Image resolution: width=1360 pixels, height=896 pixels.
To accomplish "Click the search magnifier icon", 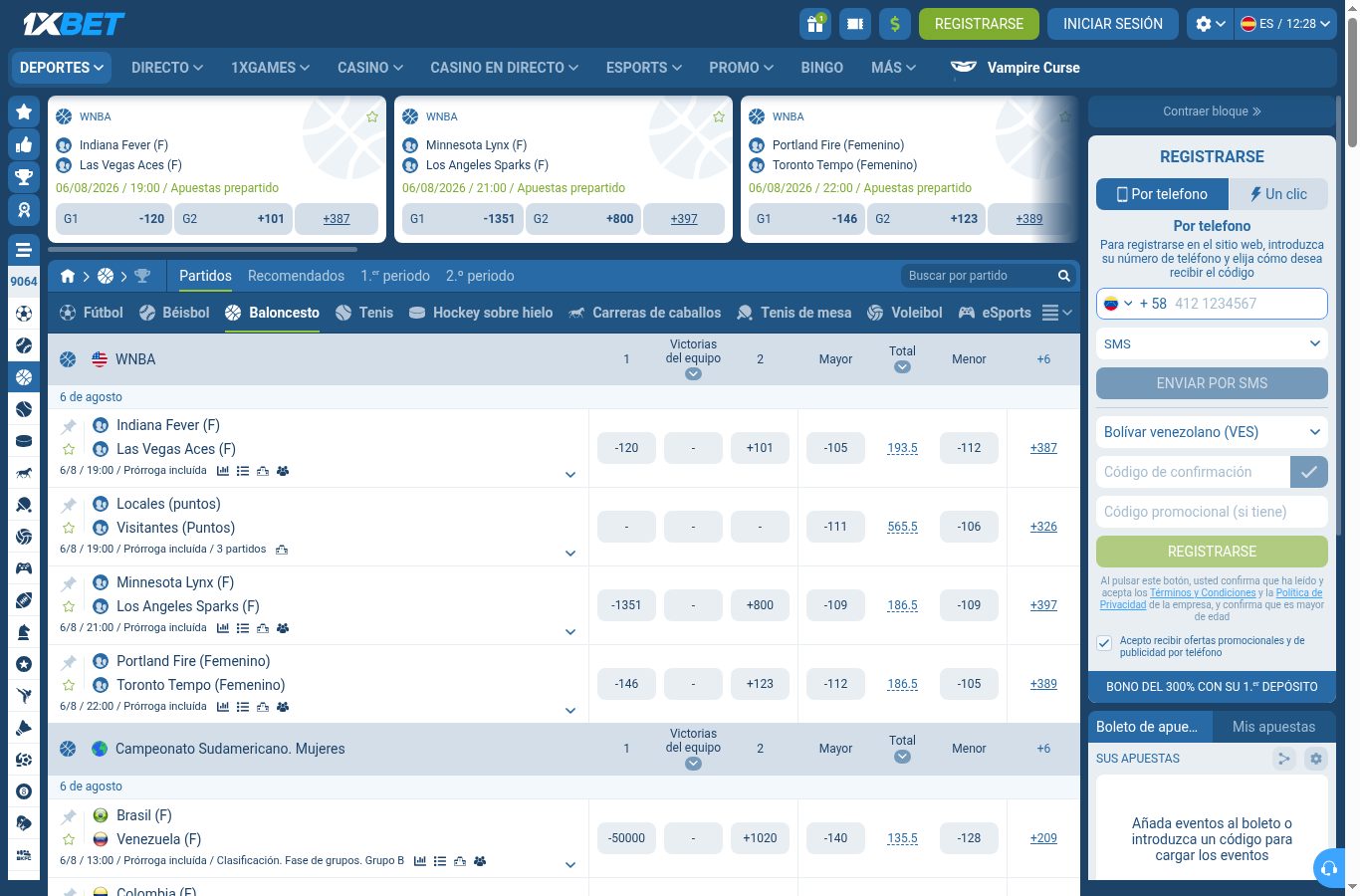I will tap(1064, 276).
